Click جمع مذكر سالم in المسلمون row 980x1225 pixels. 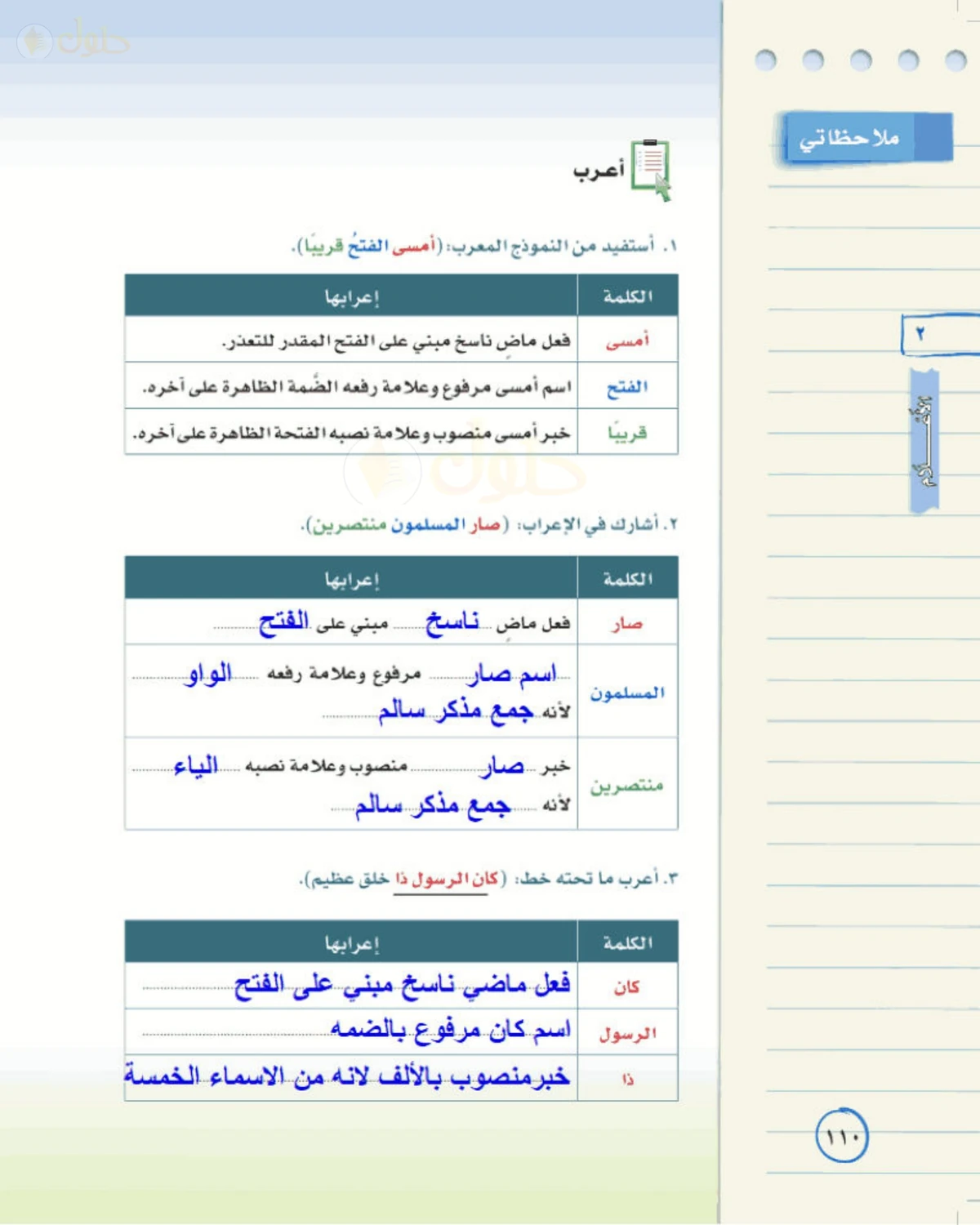point(455,711)
